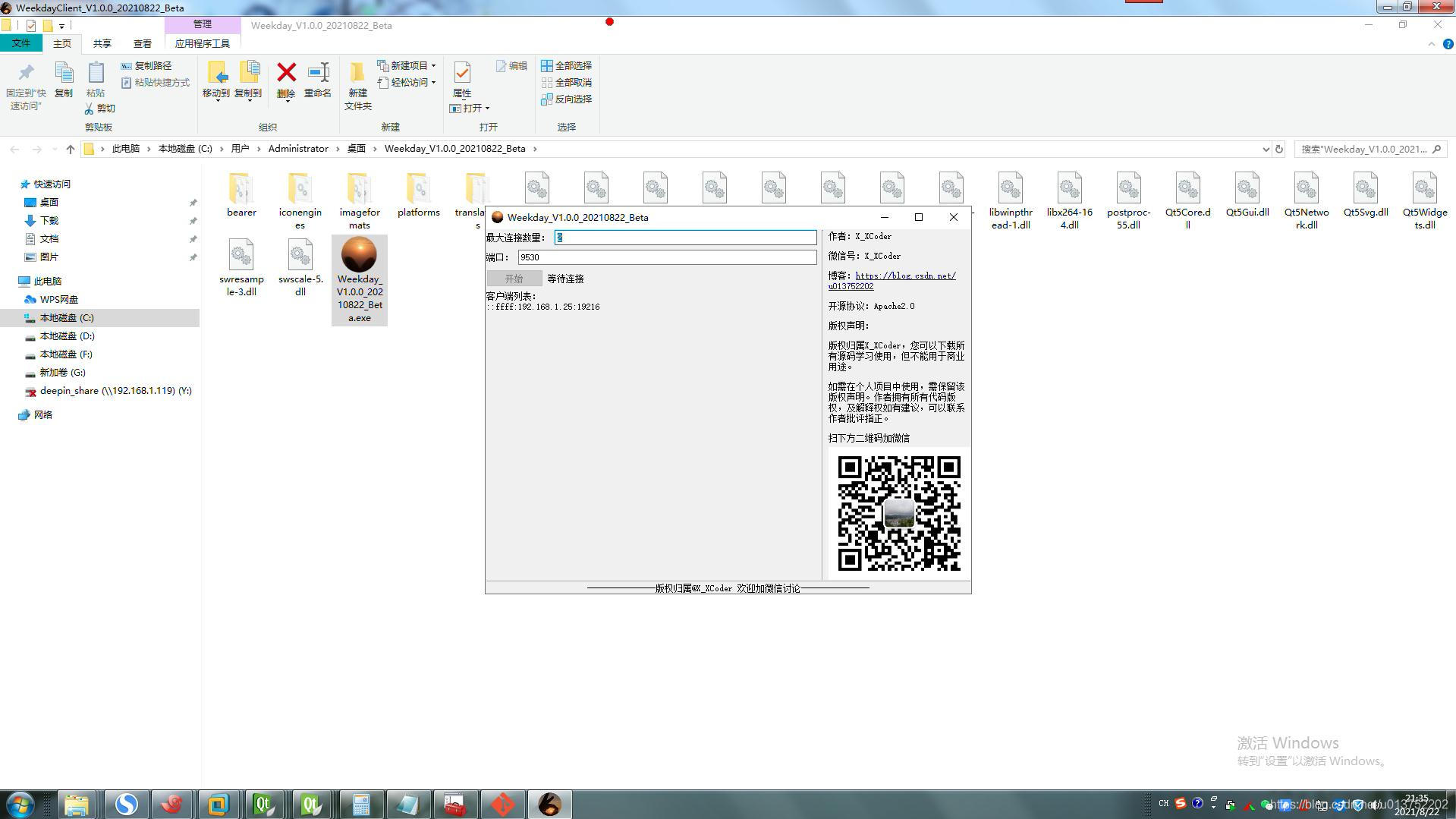
Task: Select Network (网络) in sidebar
Action: 42,415
